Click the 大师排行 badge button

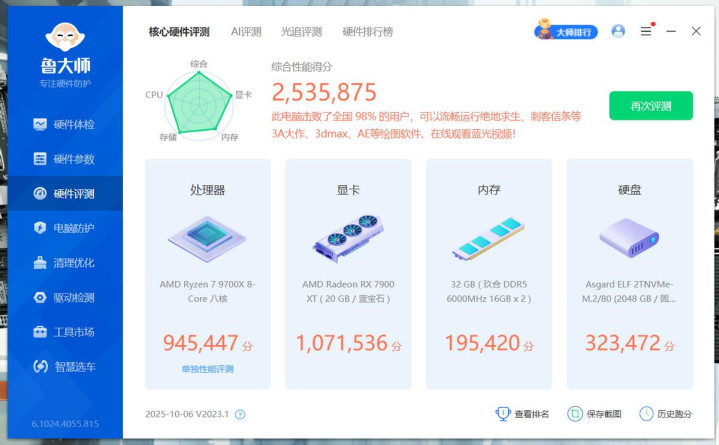pos(565,30)
